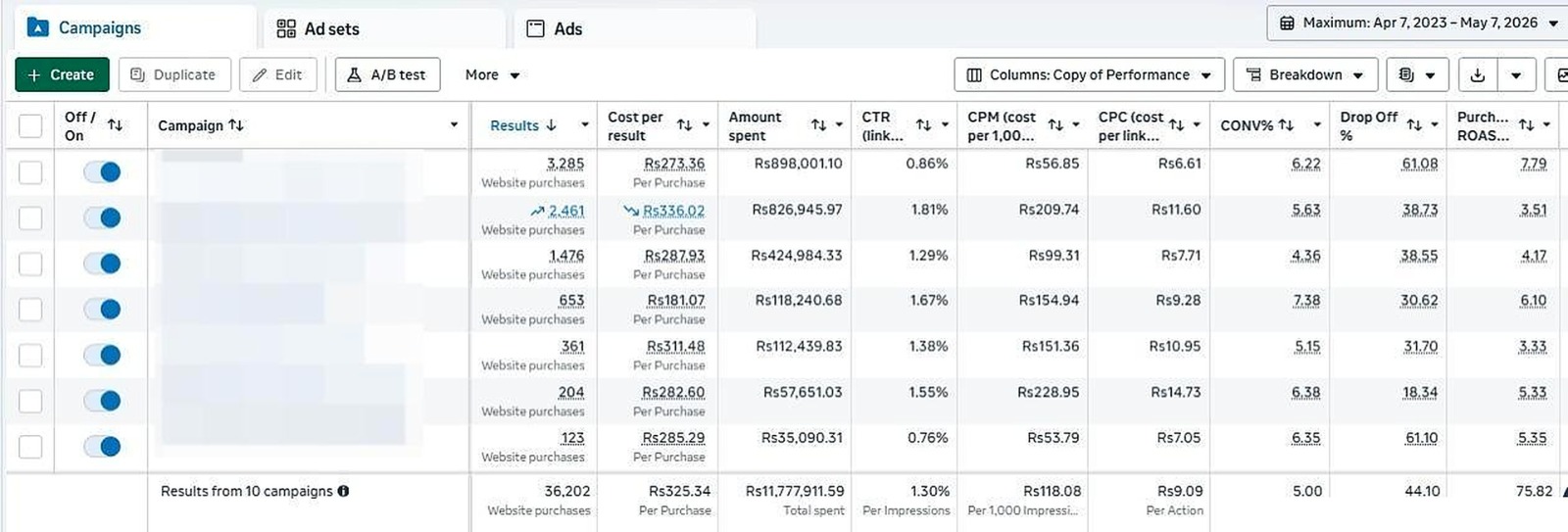1568x532 pixels.
Task: Click the 36,202 total results value
Action: point(567,491)
